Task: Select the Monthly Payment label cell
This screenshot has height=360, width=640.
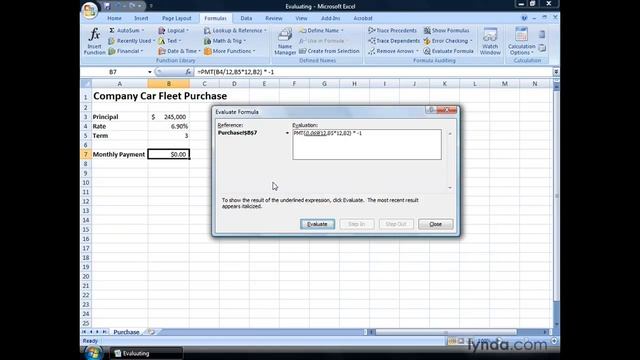Action: pyautogui.click(x=120, y=154)
